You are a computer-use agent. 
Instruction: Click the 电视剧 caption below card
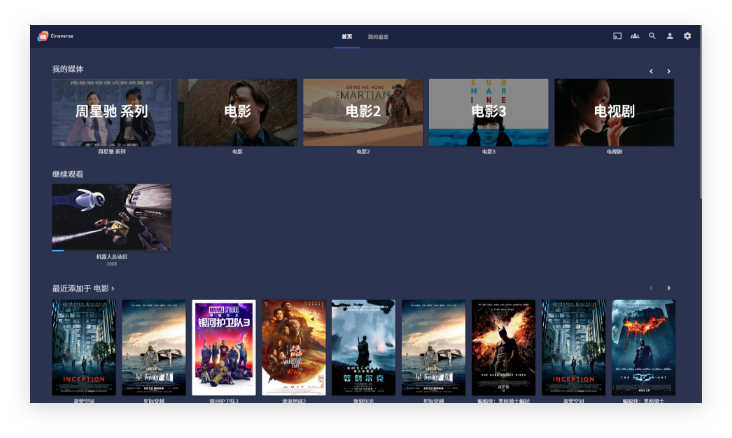pyautogui.click(x=614, y=152)
